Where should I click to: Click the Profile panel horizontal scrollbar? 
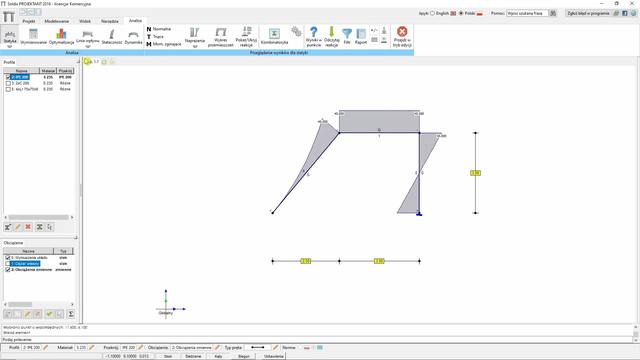39,217
